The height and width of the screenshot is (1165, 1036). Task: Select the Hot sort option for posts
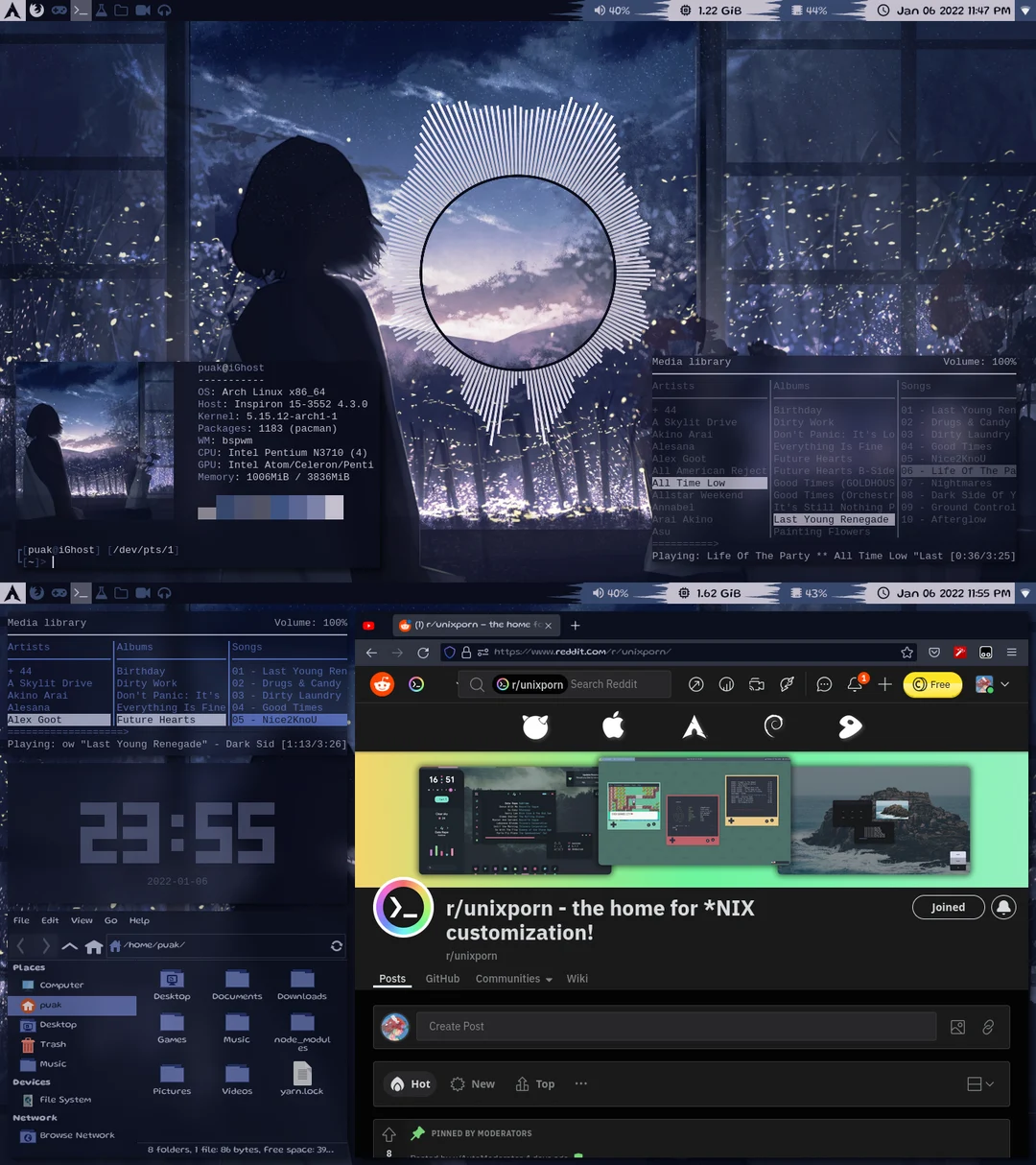(410, 1083)
